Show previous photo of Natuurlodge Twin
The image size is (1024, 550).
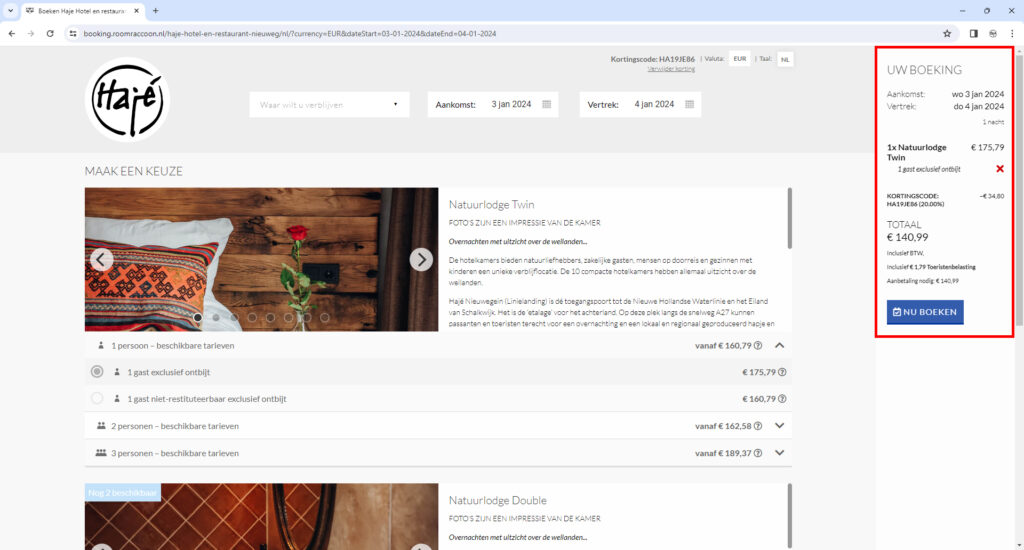pyautogui.click(x=101, y=260)
